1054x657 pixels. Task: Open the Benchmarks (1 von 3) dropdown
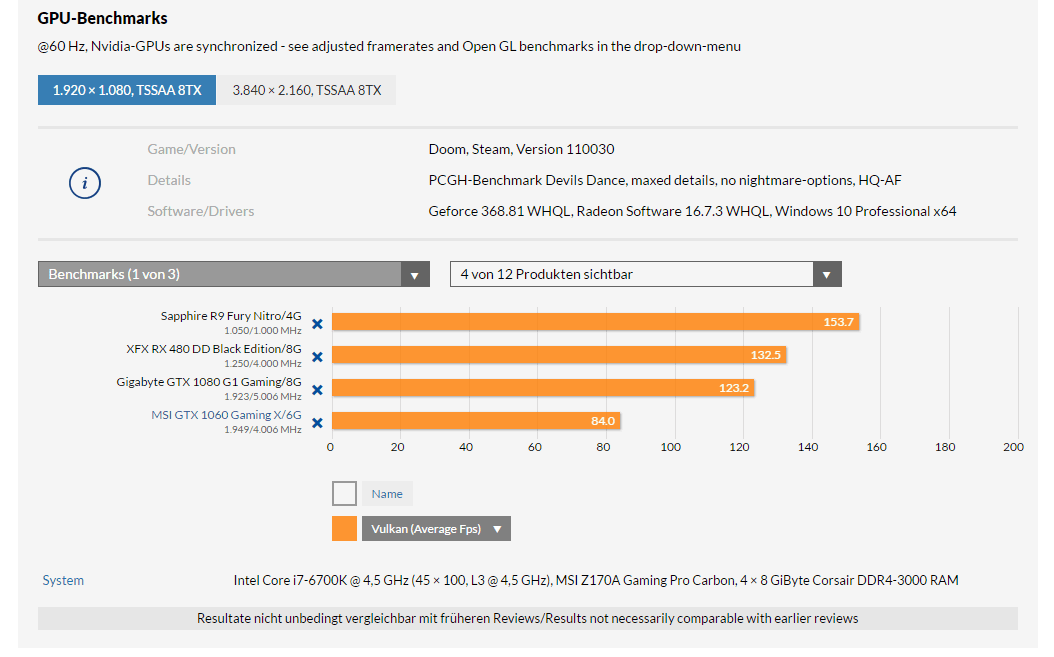pyautogui.click(x=233, y=274)
